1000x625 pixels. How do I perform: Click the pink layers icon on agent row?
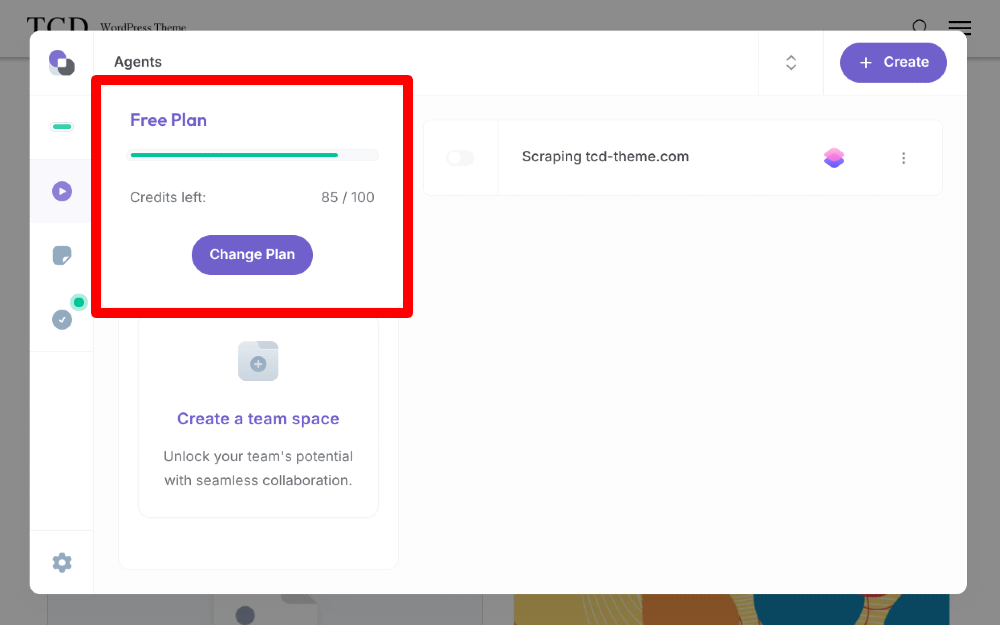[834, 158]
